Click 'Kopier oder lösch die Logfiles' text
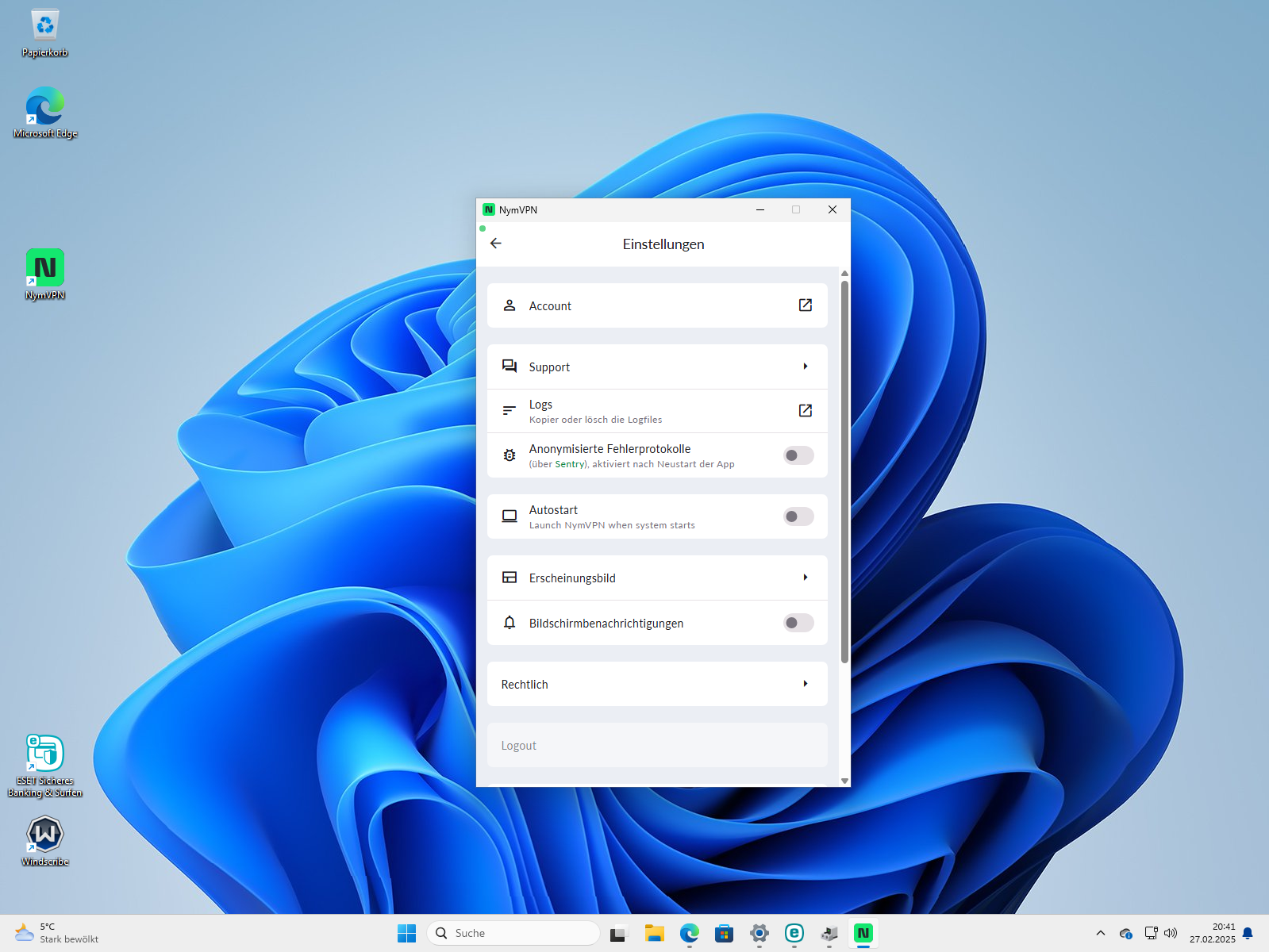This screenshot has height=952, width=1269. [595, 420]
